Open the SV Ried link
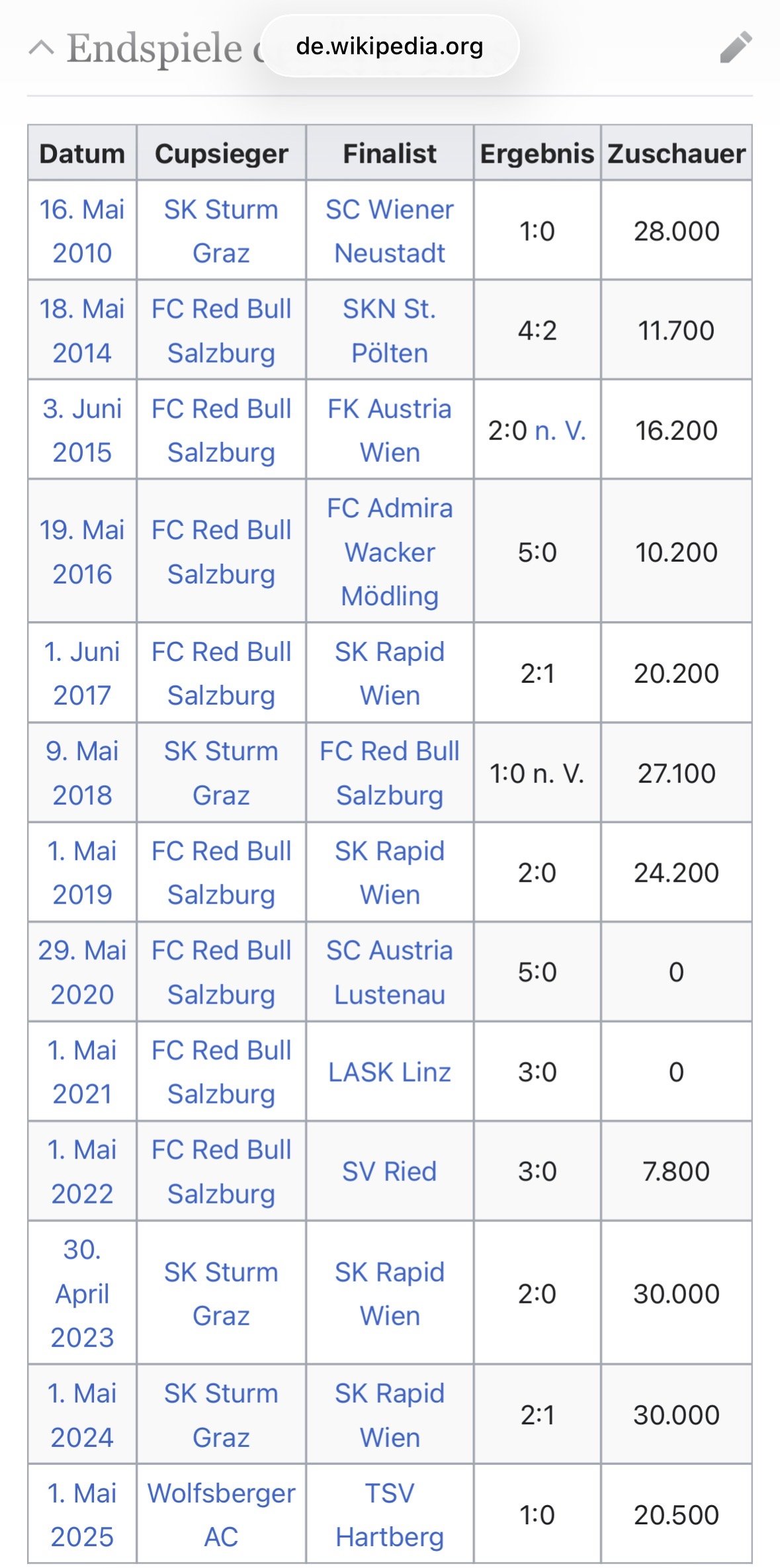780x1568 pixels. click(x=390, y=1172)
